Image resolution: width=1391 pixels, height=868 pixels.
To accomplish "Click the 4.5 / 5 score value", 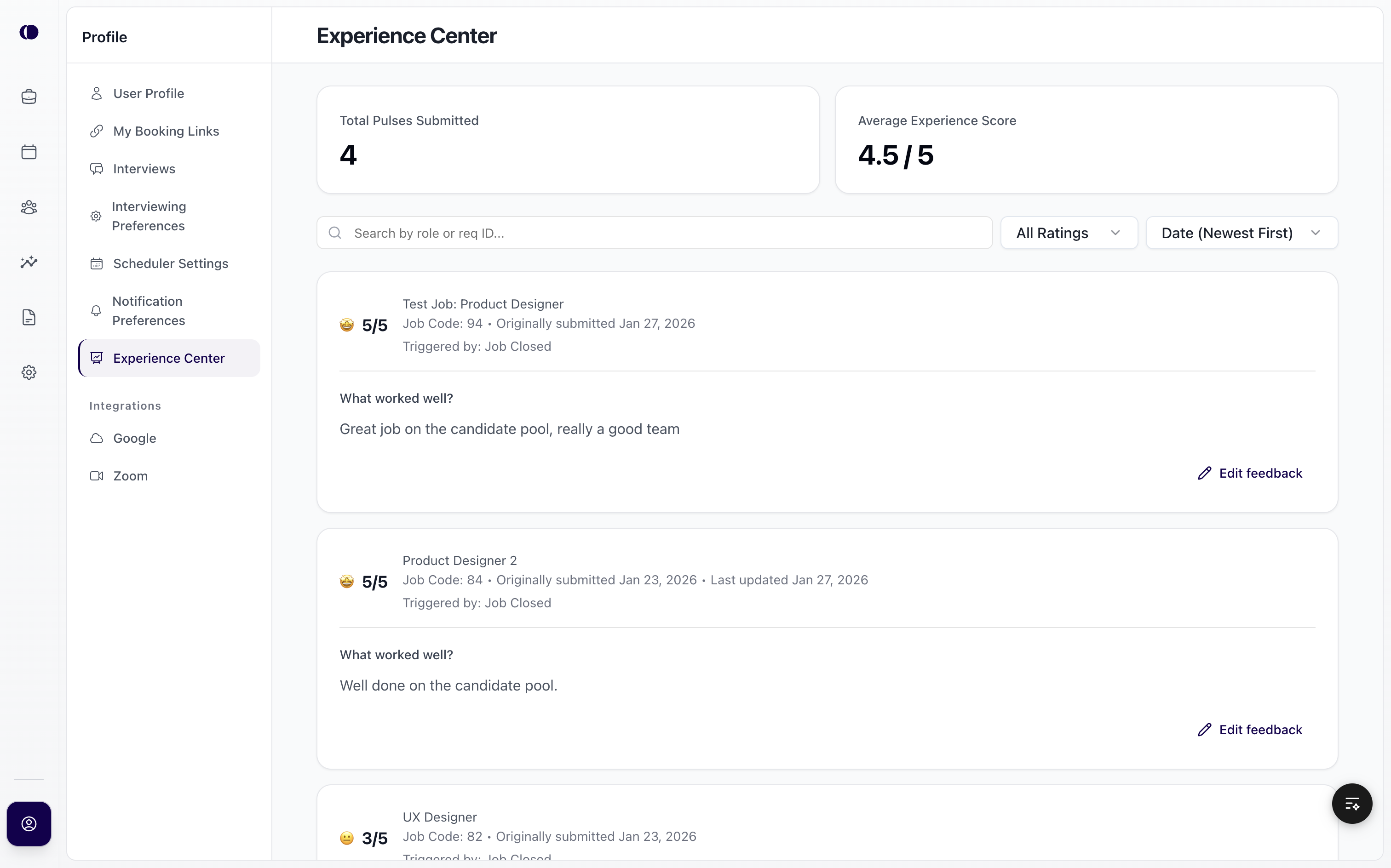I will pos(895,155).
